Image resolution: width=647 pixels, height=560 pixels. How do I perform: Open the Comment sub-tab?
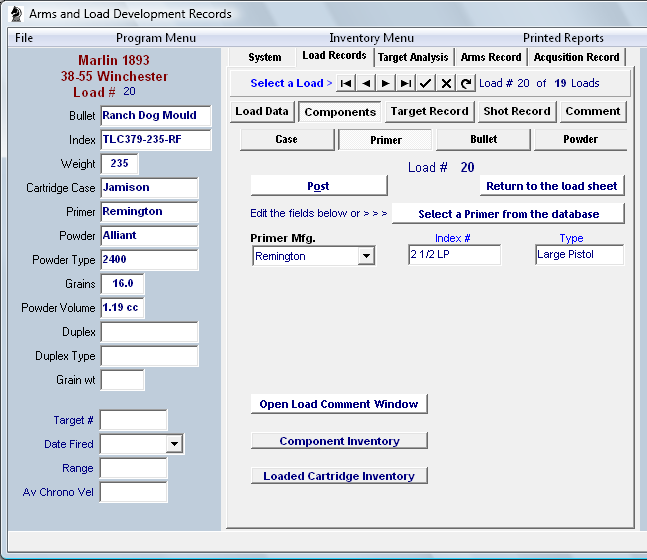click(593, 111)
